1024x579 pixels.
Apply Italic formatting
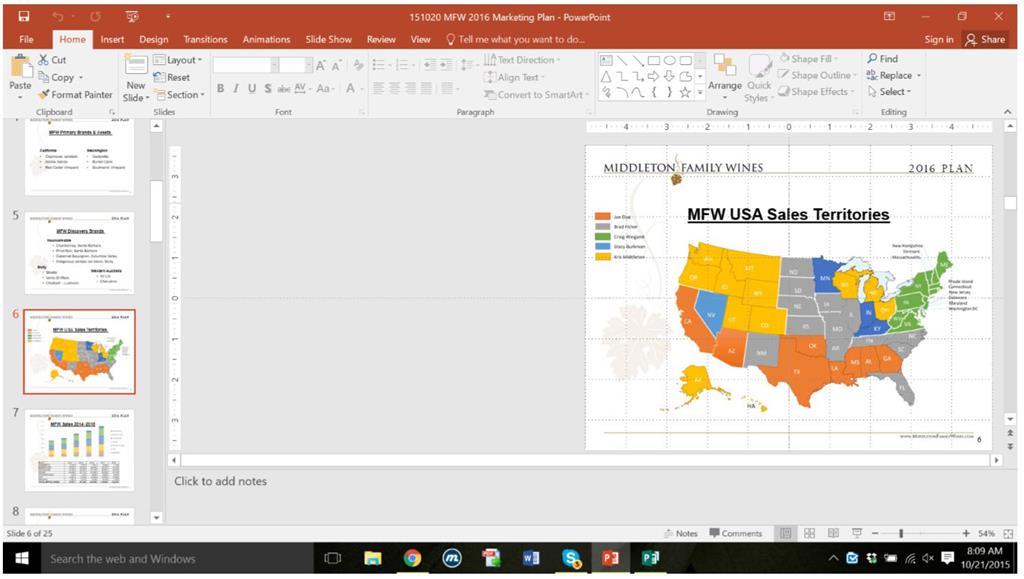[236, 88]
